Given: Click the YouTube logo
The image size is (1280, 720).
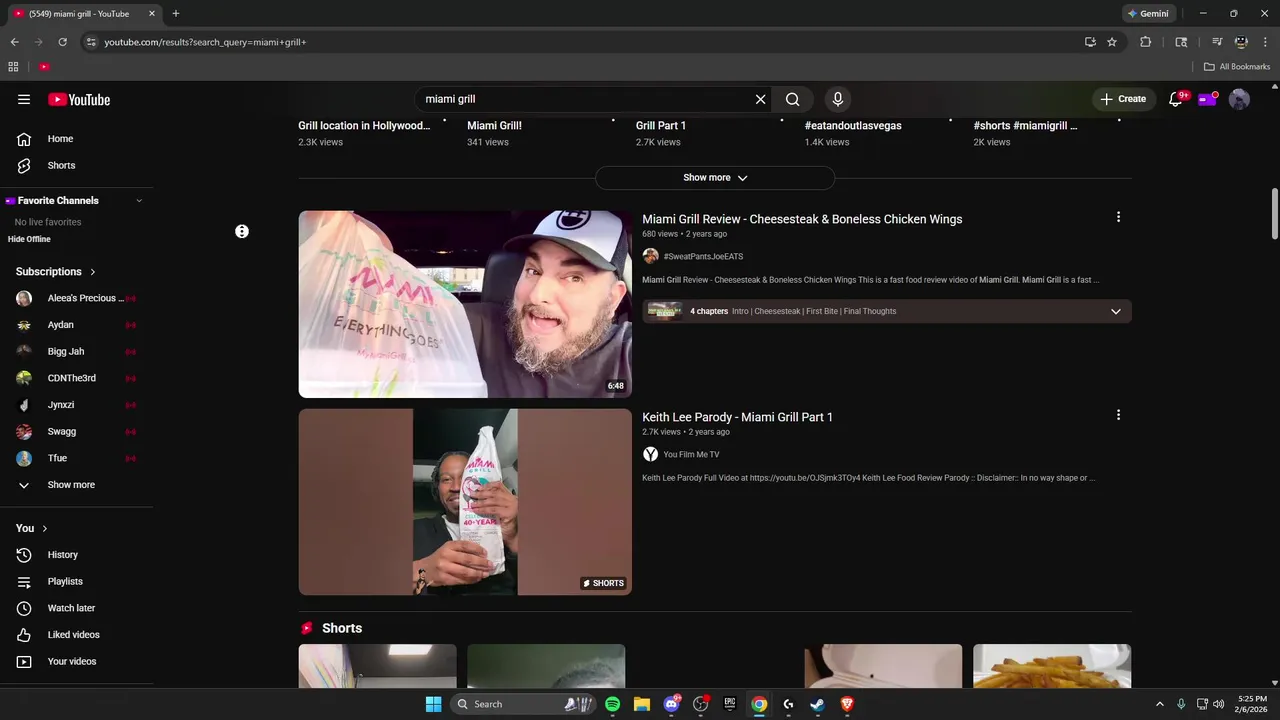Looking at the screenshot, I should coord(79,99).
